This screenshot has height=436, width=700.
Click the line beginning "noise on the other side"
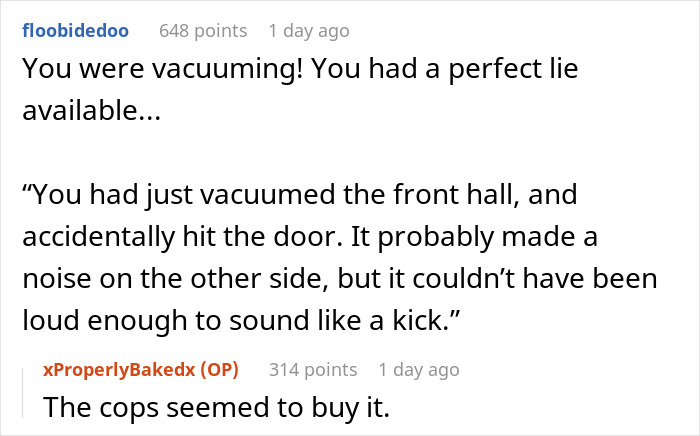pyautogui.click(x=340, y=278)
